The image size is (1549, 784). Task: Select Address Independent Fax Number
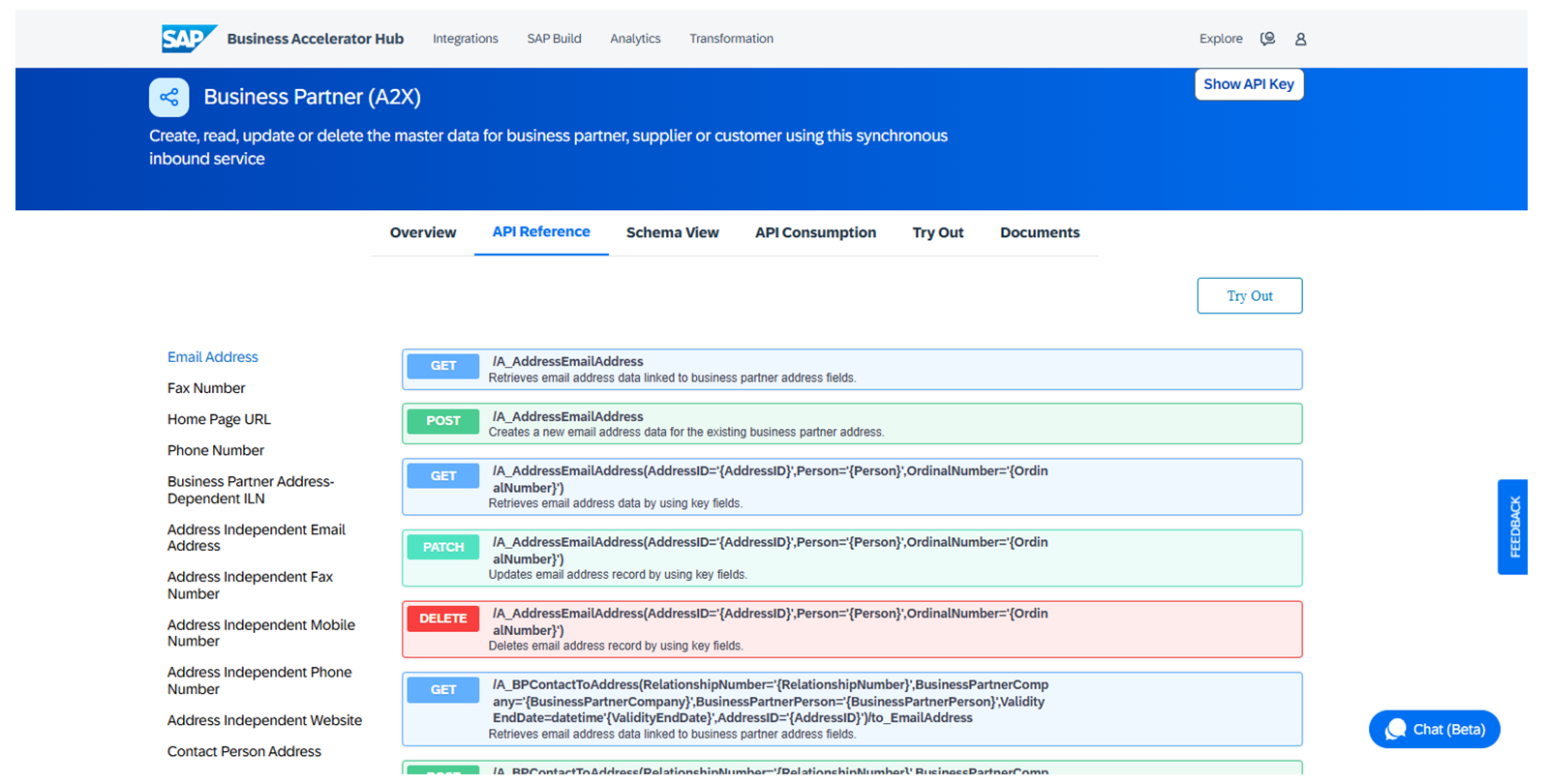[250, 586]
